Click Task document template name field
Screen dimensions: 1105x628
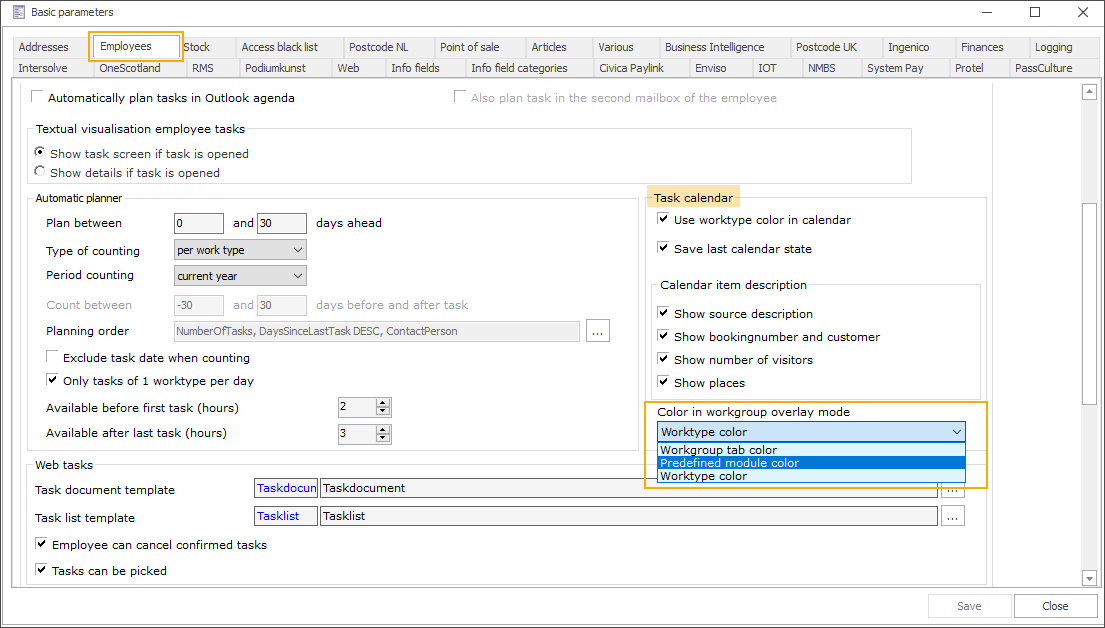click(x=629, y=488)
